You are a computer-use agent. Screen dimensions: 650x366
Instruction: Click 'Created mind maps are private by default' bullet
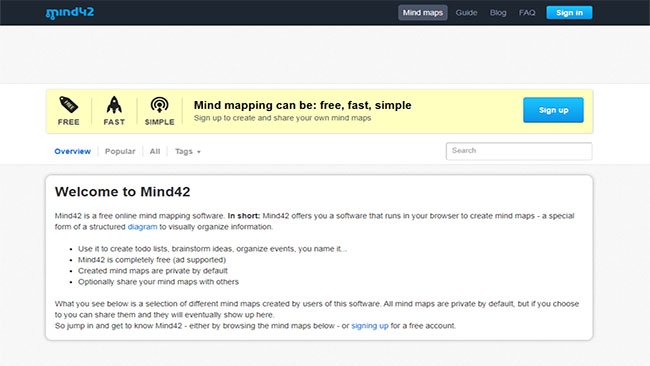(153, 271)
